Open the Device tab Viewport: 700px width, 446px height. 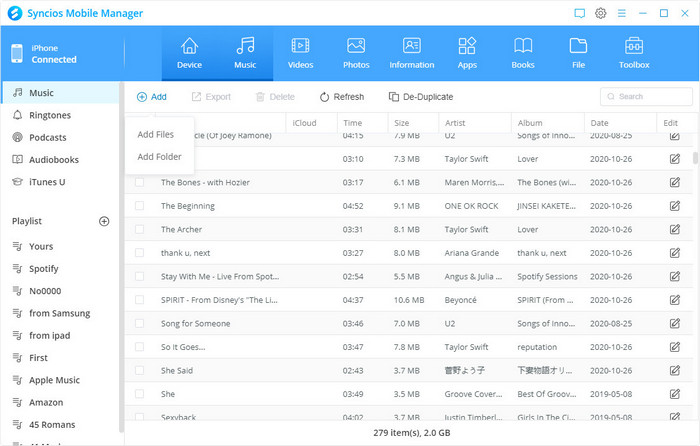coord(189,54)
